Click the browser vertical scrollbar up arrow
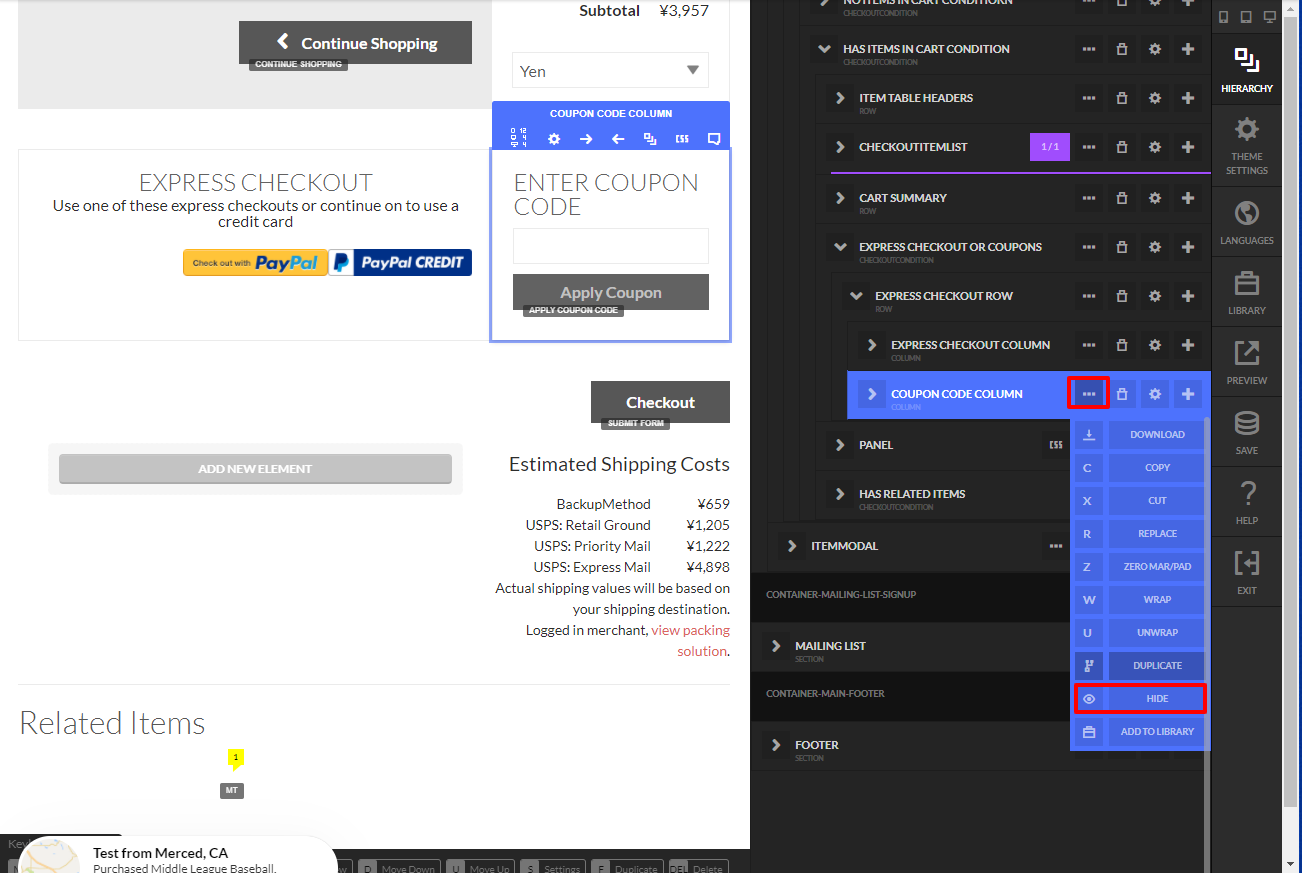 coord(1292,7)
